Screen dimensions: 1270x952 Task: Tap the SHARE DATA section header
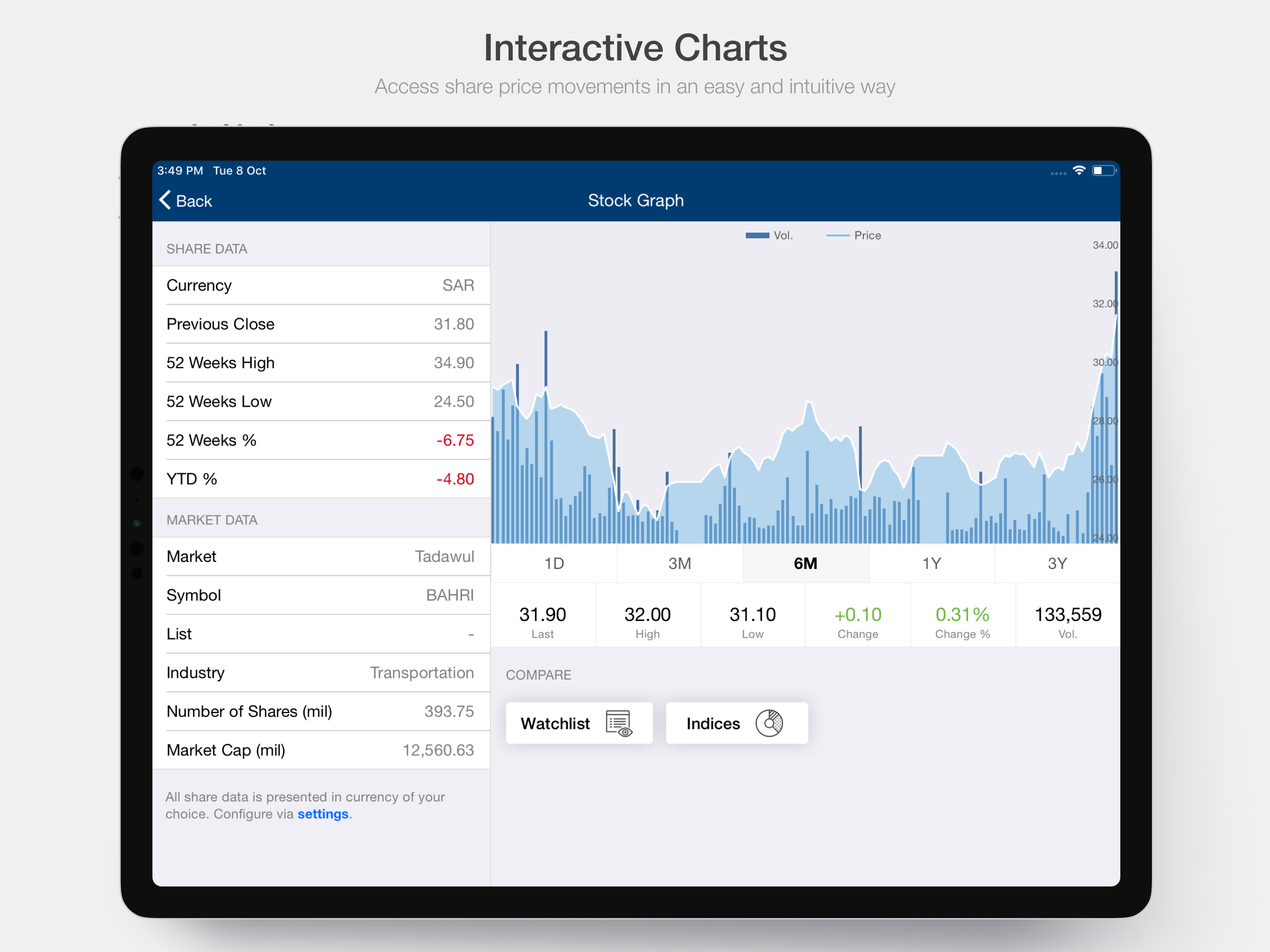(x=207, y=249)
